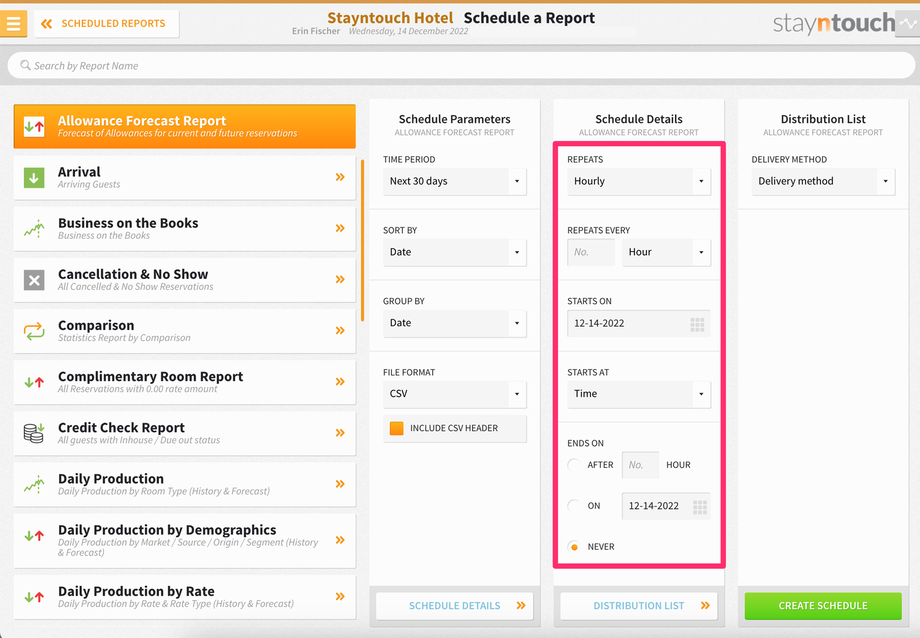
Task: Click the chevron on the Daily Production row
Action: click(340, 484)
